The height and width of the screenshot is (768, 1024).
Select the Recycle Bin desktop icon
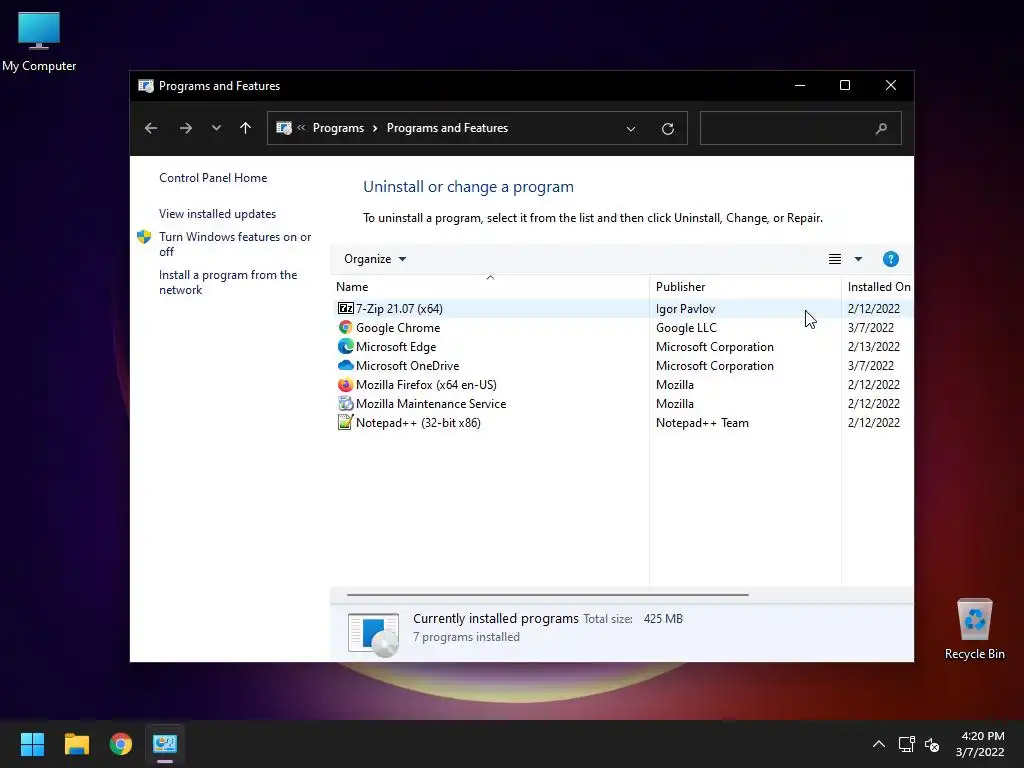[974, 629]
